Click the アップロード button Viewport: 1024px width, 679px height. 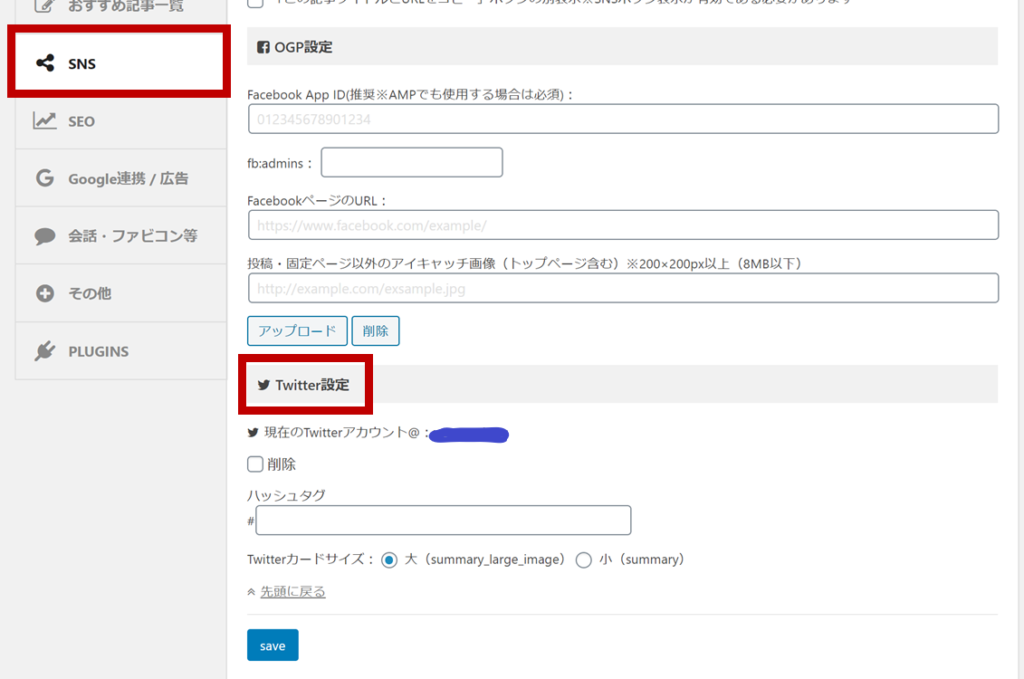coord(297,331)
